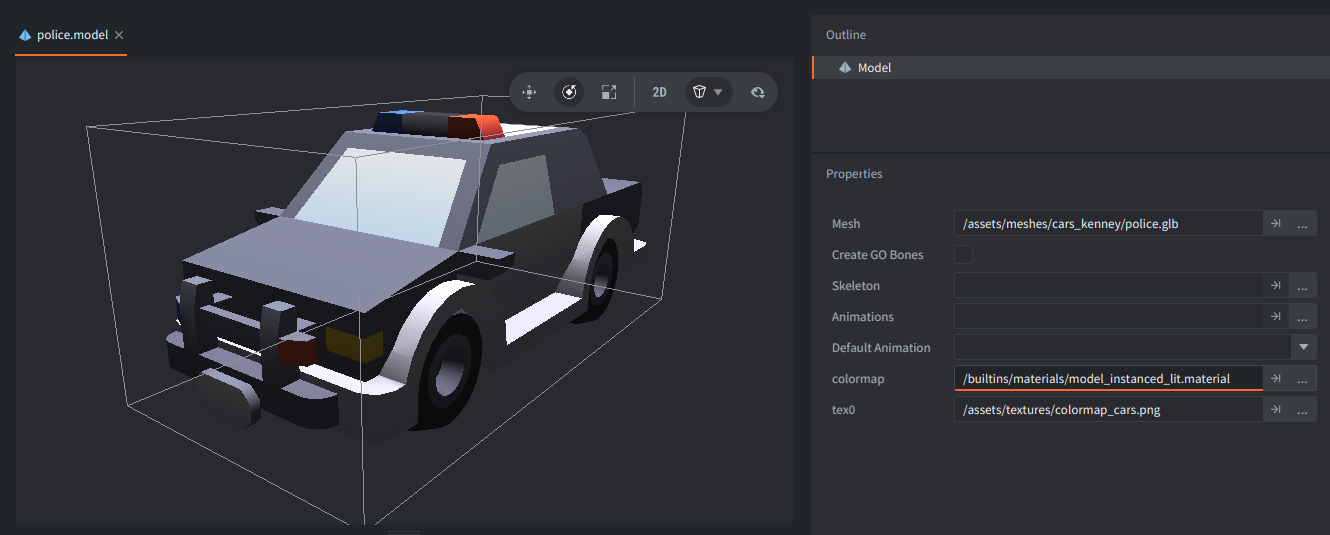Go to the Mesh resource arrow

(1276, 224)
